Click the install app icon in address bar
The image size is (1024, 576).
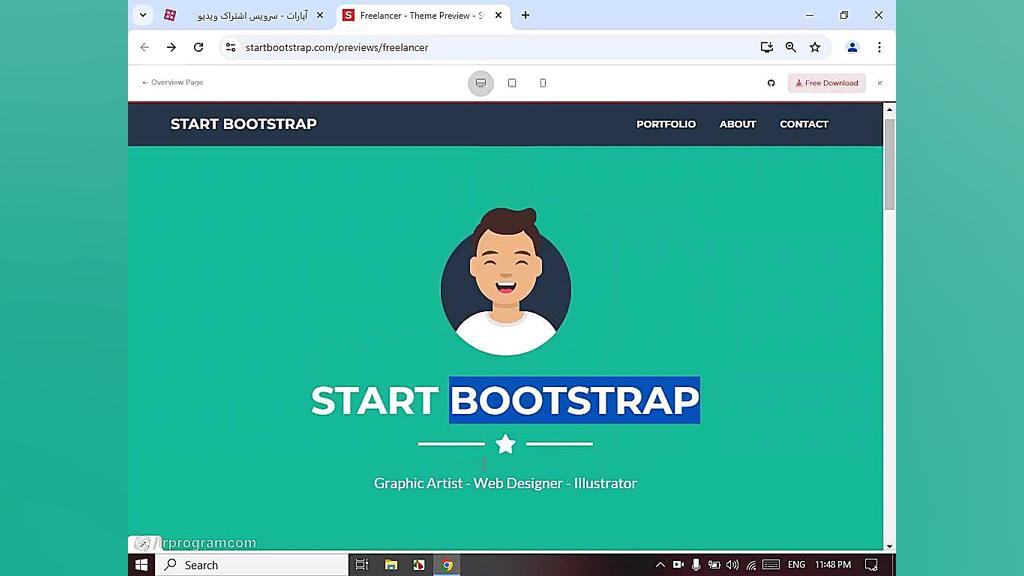tap(767, 47)
